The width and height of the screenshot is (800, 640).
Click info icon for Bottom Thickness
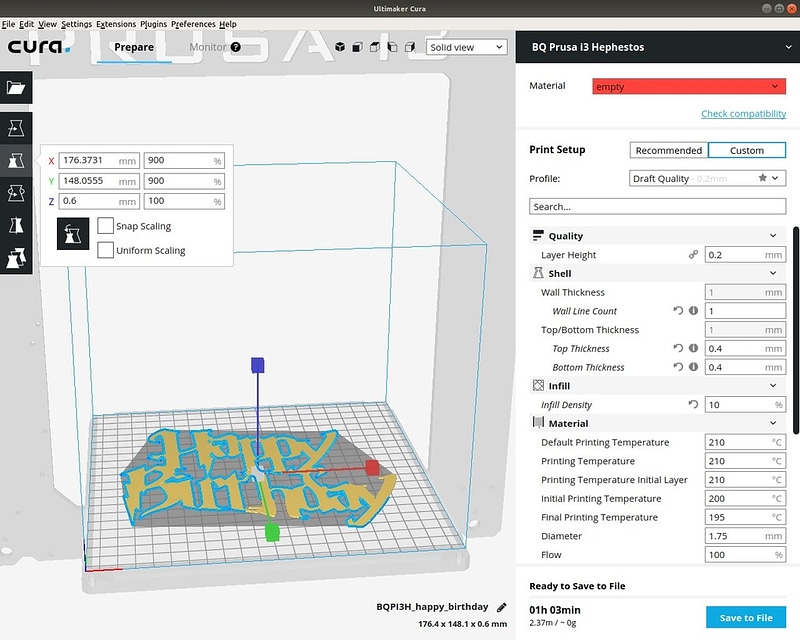tap(693, 366)
